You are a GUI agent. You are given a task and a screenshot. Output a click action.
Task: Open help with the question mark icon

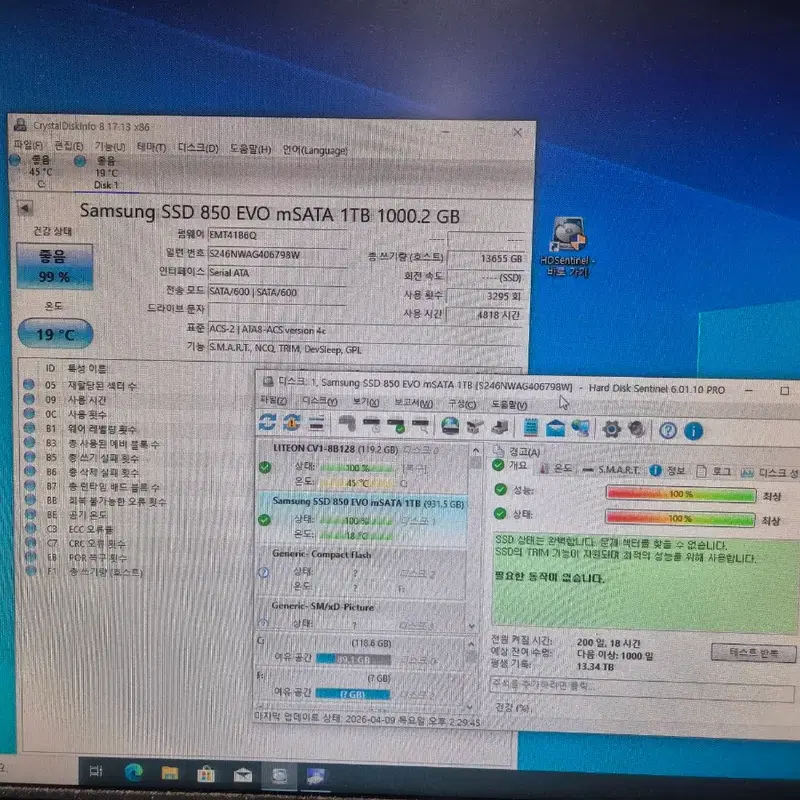coord(668,431)
